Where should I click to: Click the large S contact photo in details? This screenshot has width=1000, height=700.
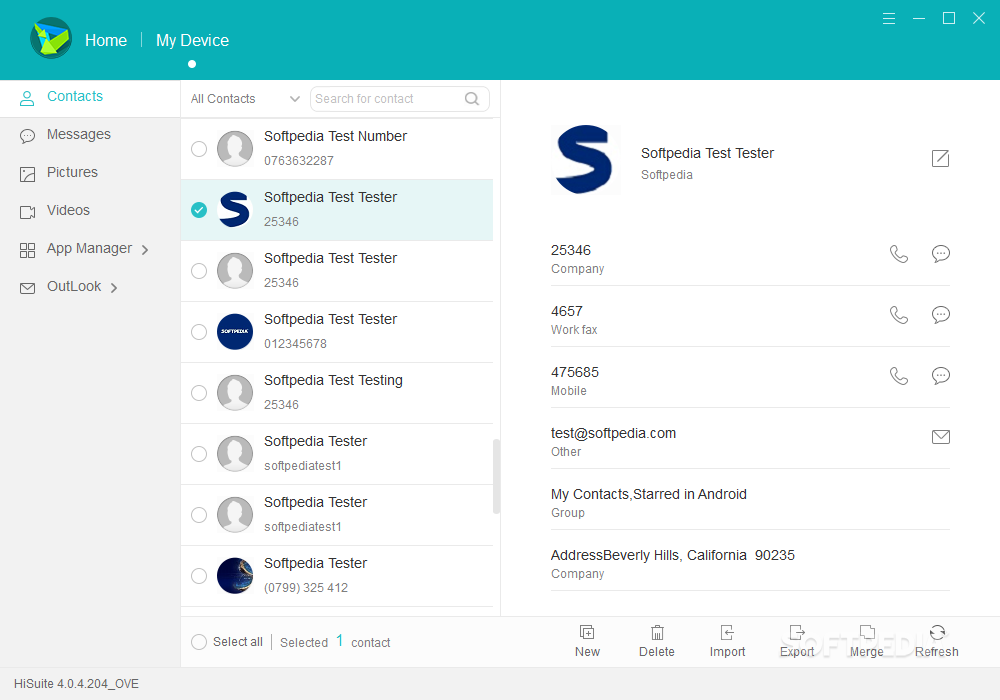[585, 159]
